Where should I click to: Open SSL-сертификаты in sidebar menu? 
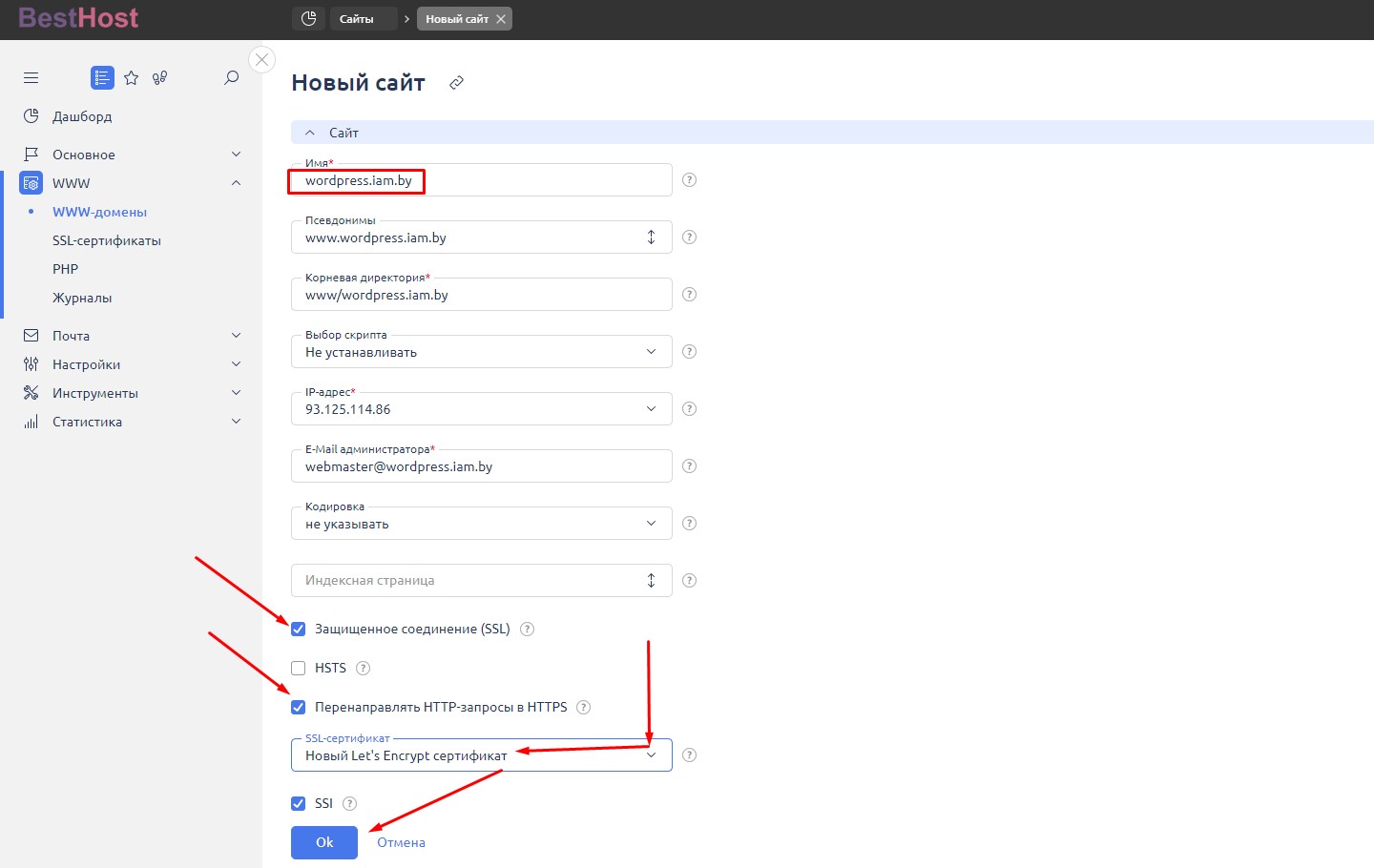(x=107, y=240)
